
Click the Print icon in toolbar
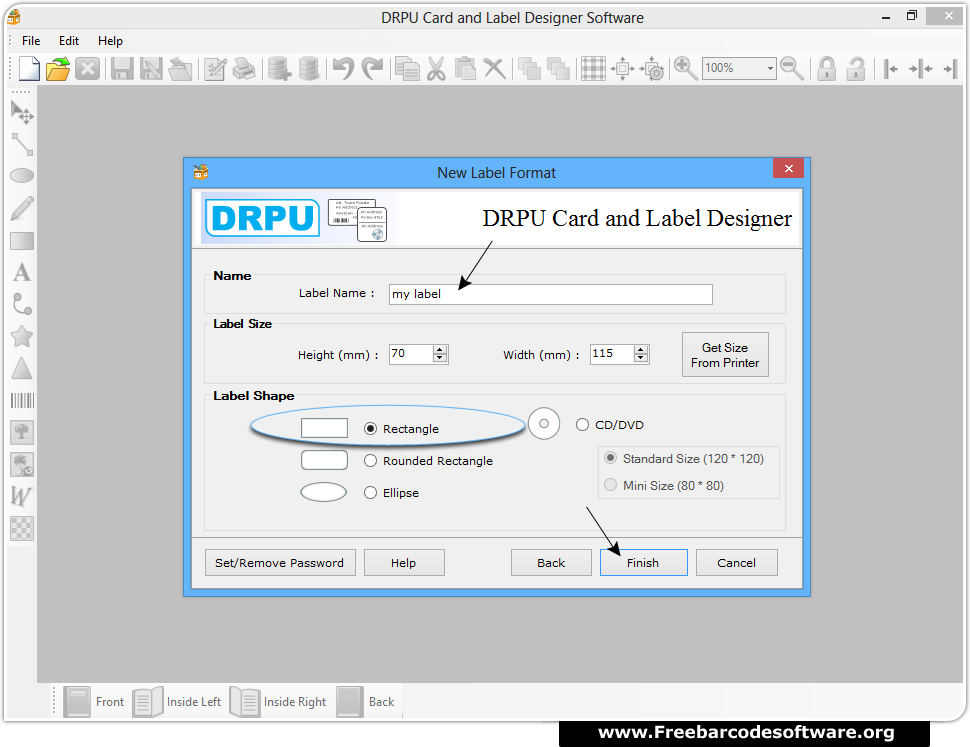(x=244, y=68)
